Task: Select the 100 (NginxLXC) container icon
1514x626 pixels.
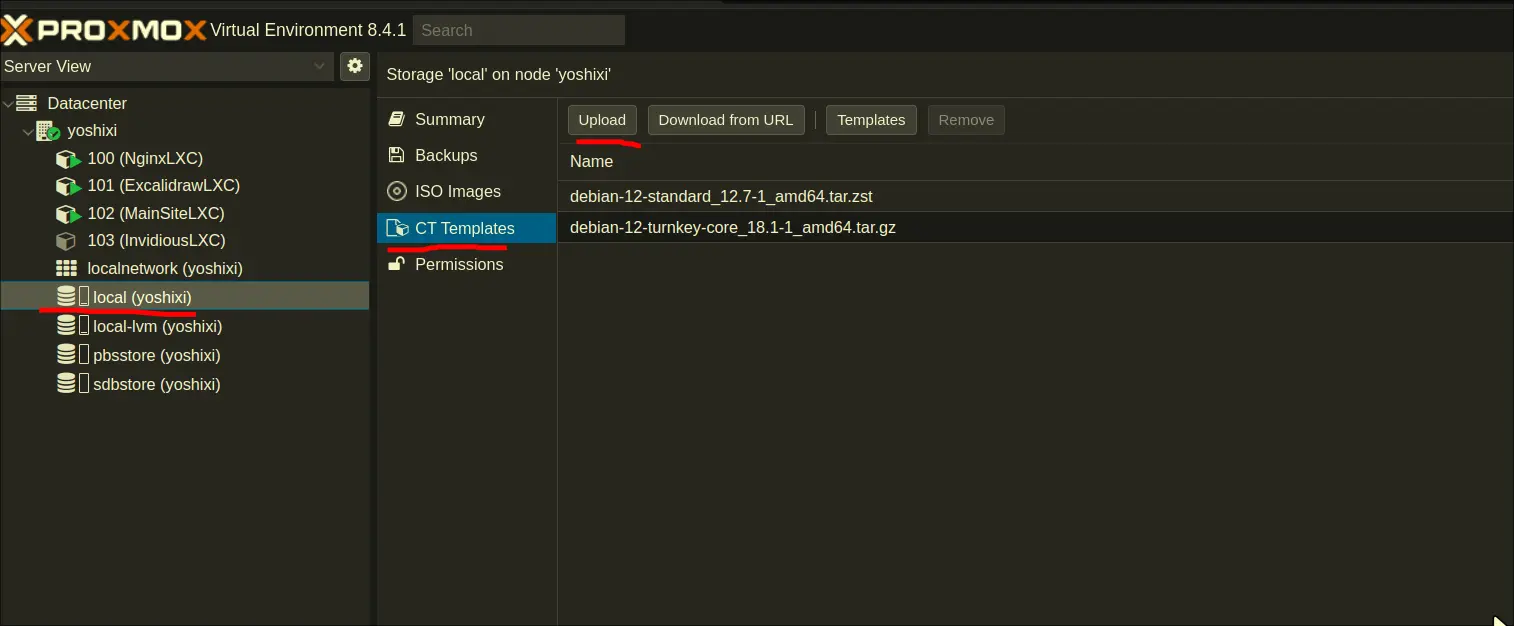Action: click(68, 159)
